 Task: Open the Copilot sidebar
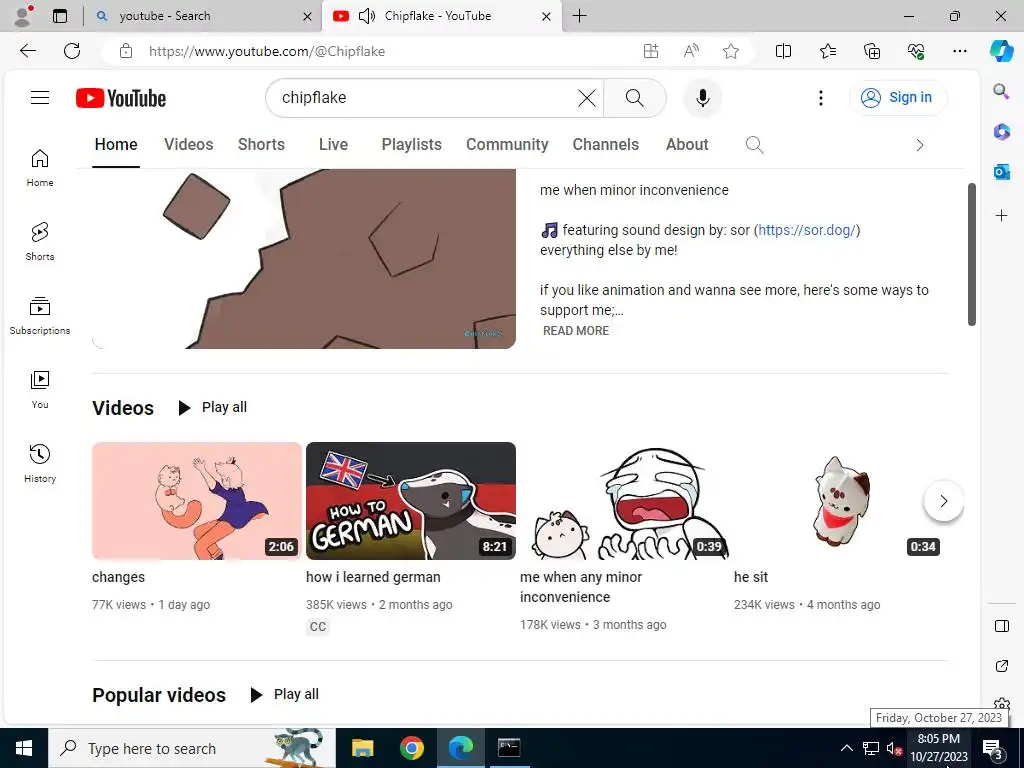[1001, 51]
